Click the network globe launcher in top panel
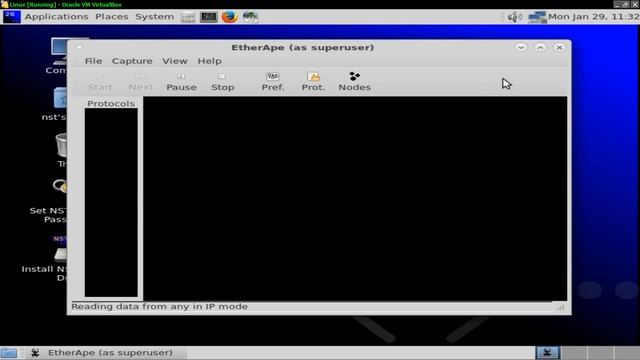This screenshot has height=360, width=640. pos(250,17)
